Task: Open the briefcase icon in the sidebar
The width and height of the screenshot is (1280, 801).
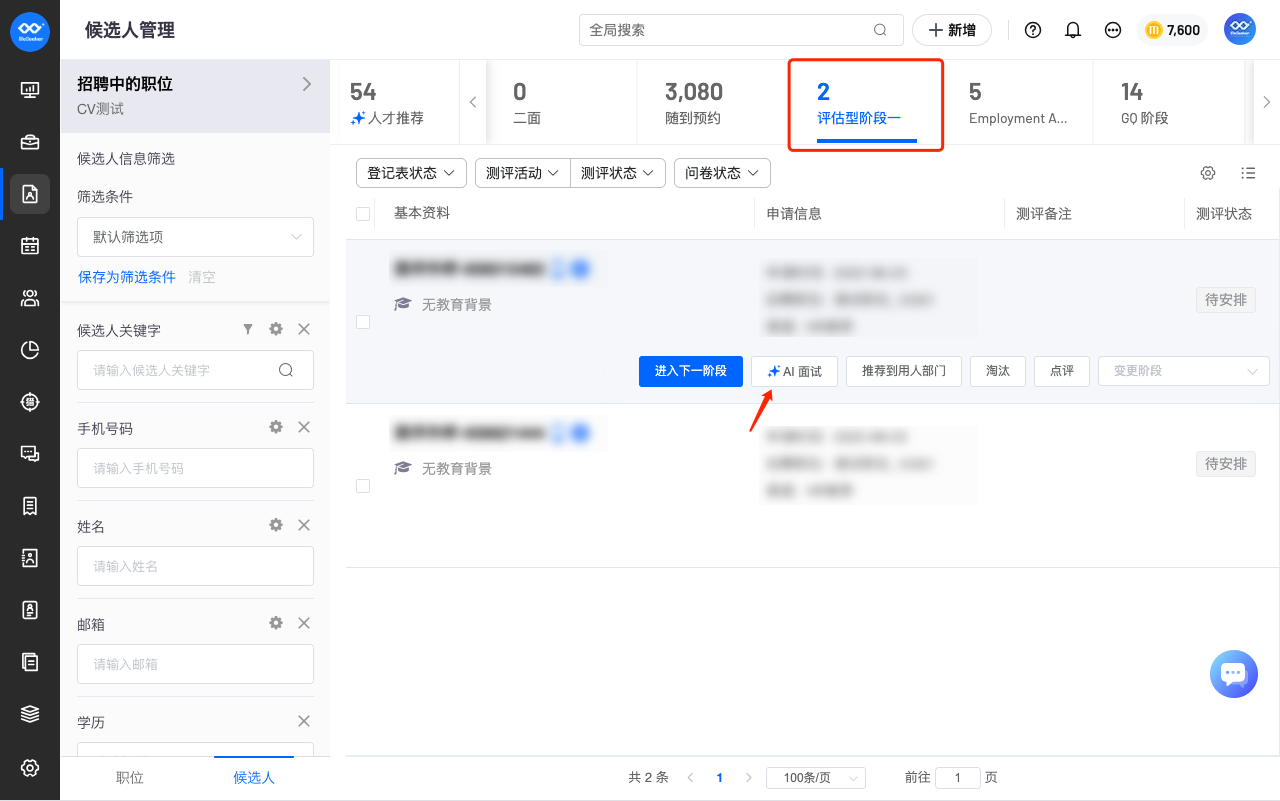Action: [x=30, y=142]
